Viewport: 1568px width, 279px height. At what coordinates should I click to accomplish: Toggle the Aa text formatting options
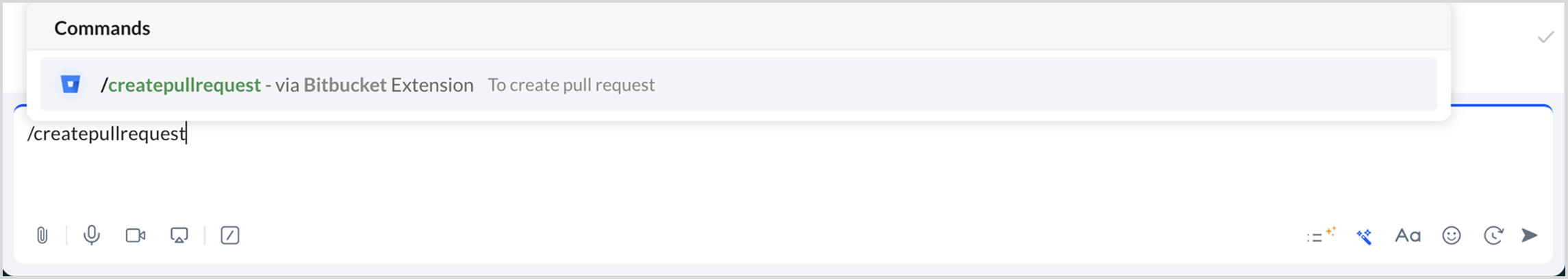click(1408, 236)
